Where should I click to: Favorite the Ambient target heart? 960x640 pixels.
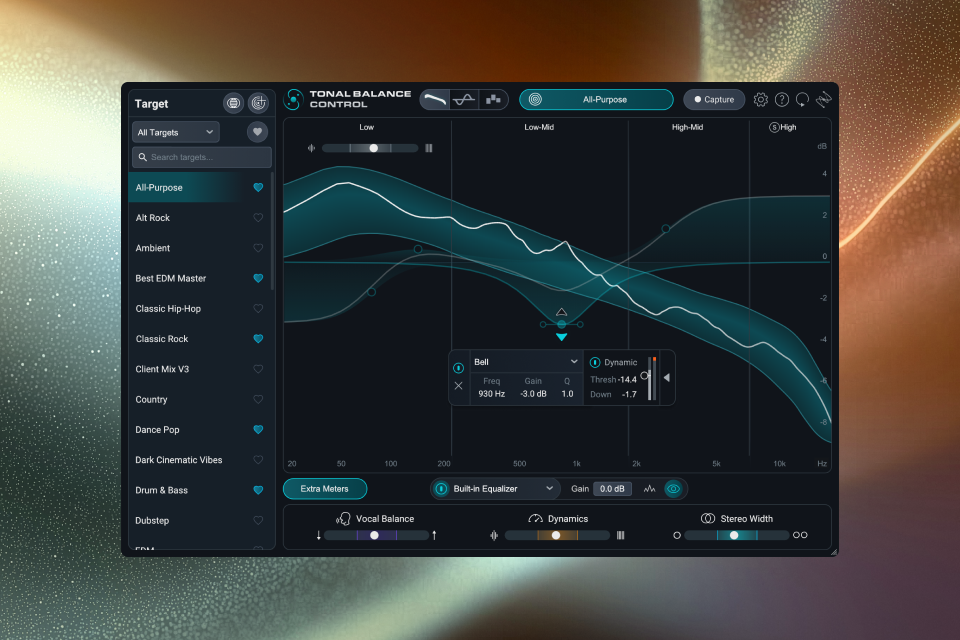[258, 248]
